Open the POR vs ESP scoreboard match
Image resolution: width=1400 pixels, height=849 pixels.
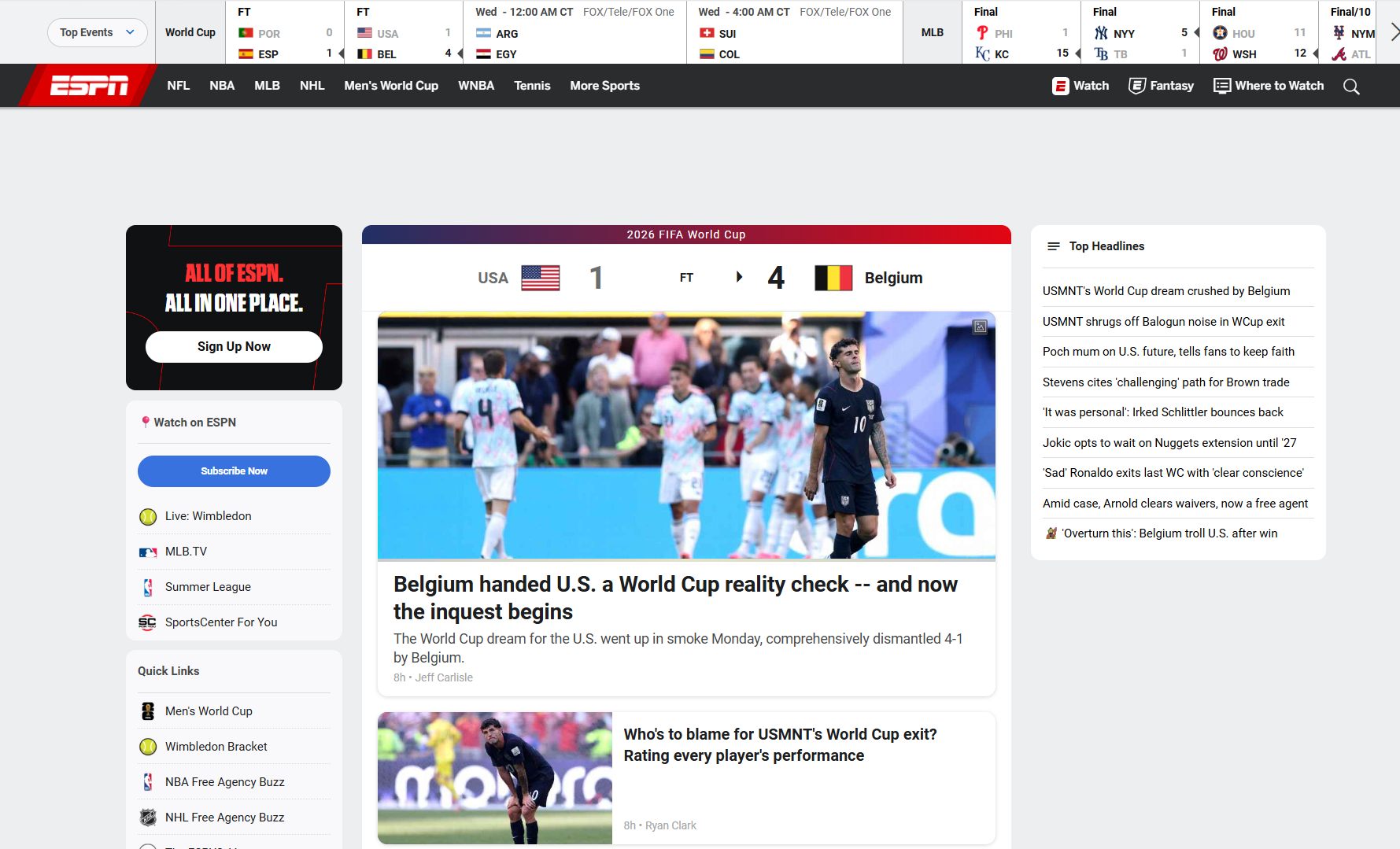point(285,32)
